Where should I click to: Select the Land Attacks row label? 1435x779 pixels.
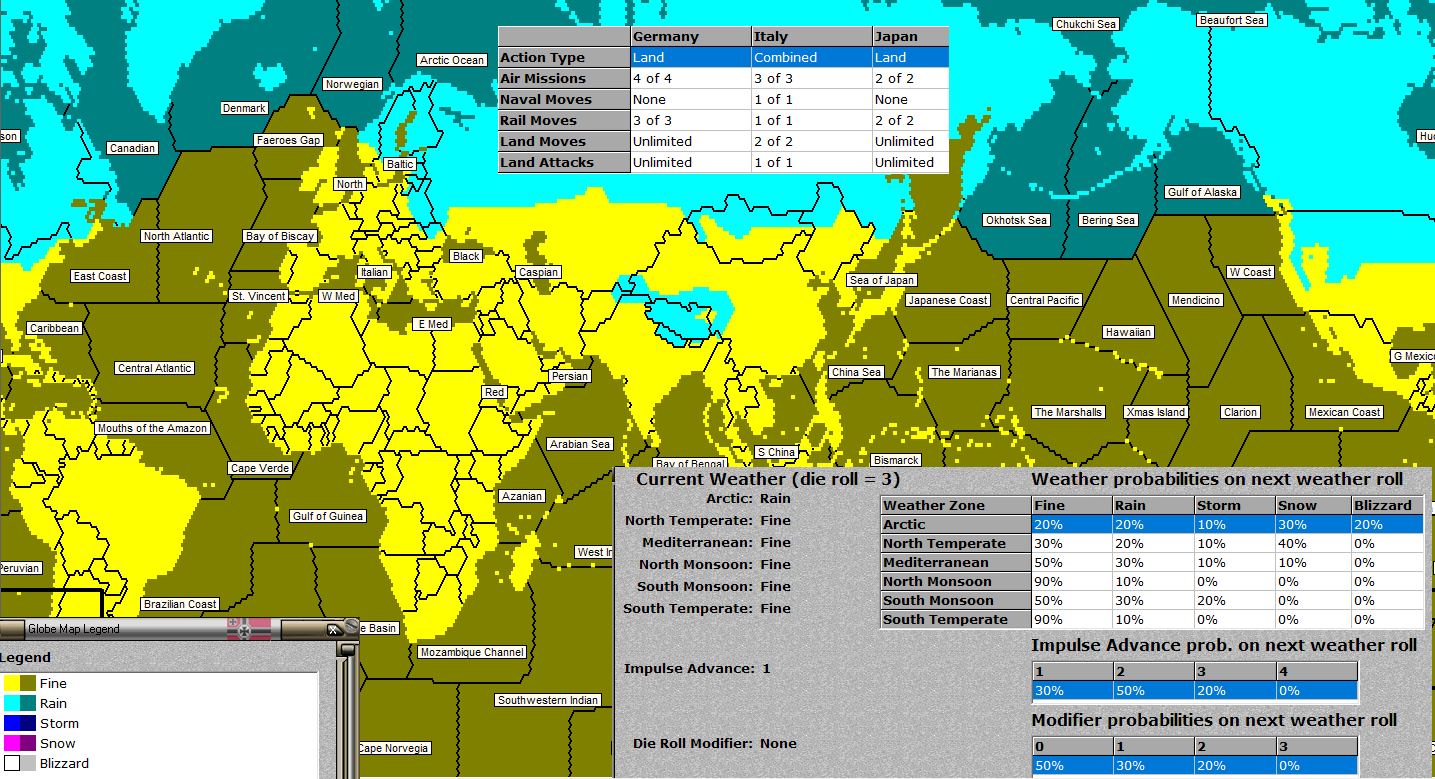click(564, 163)
